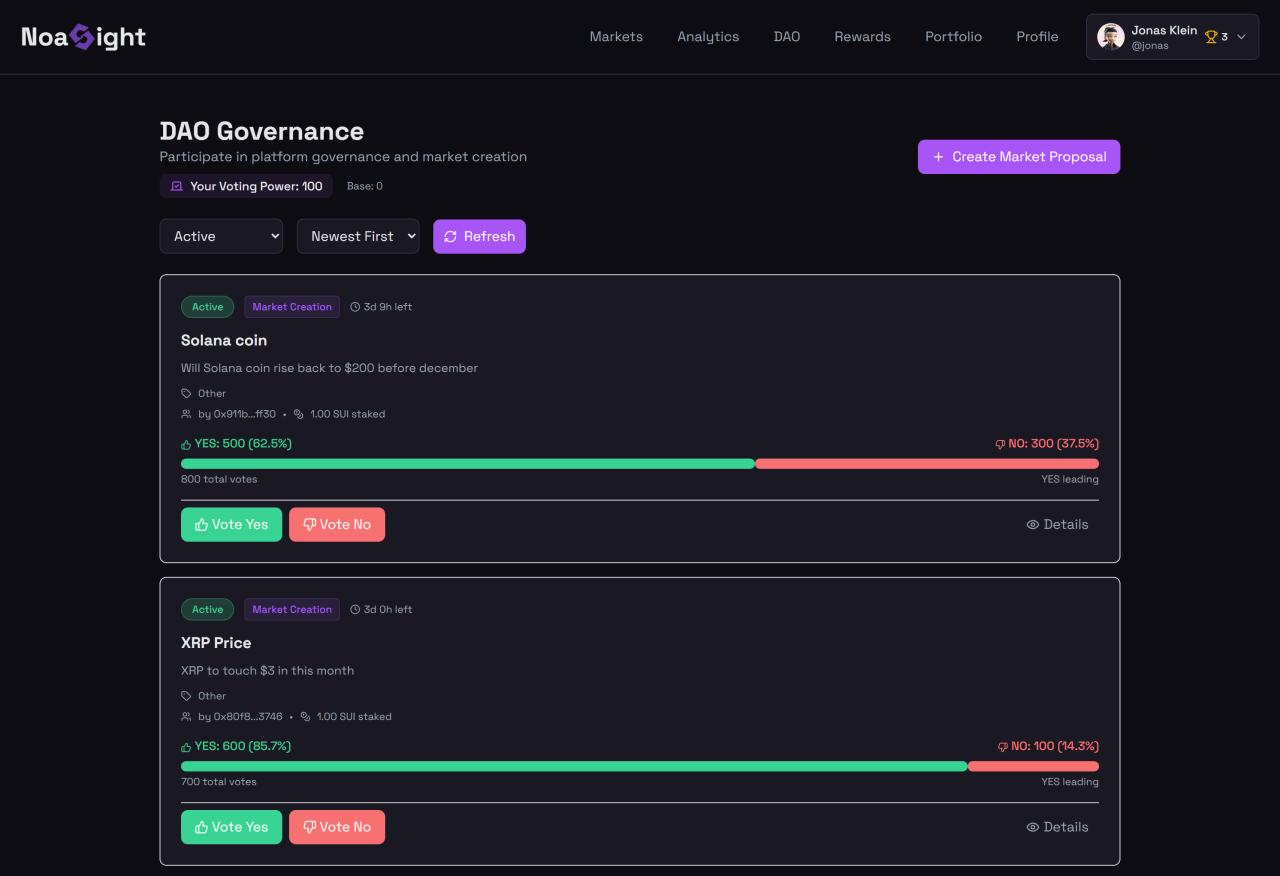Click the NoaSight logo

(83, 37)
